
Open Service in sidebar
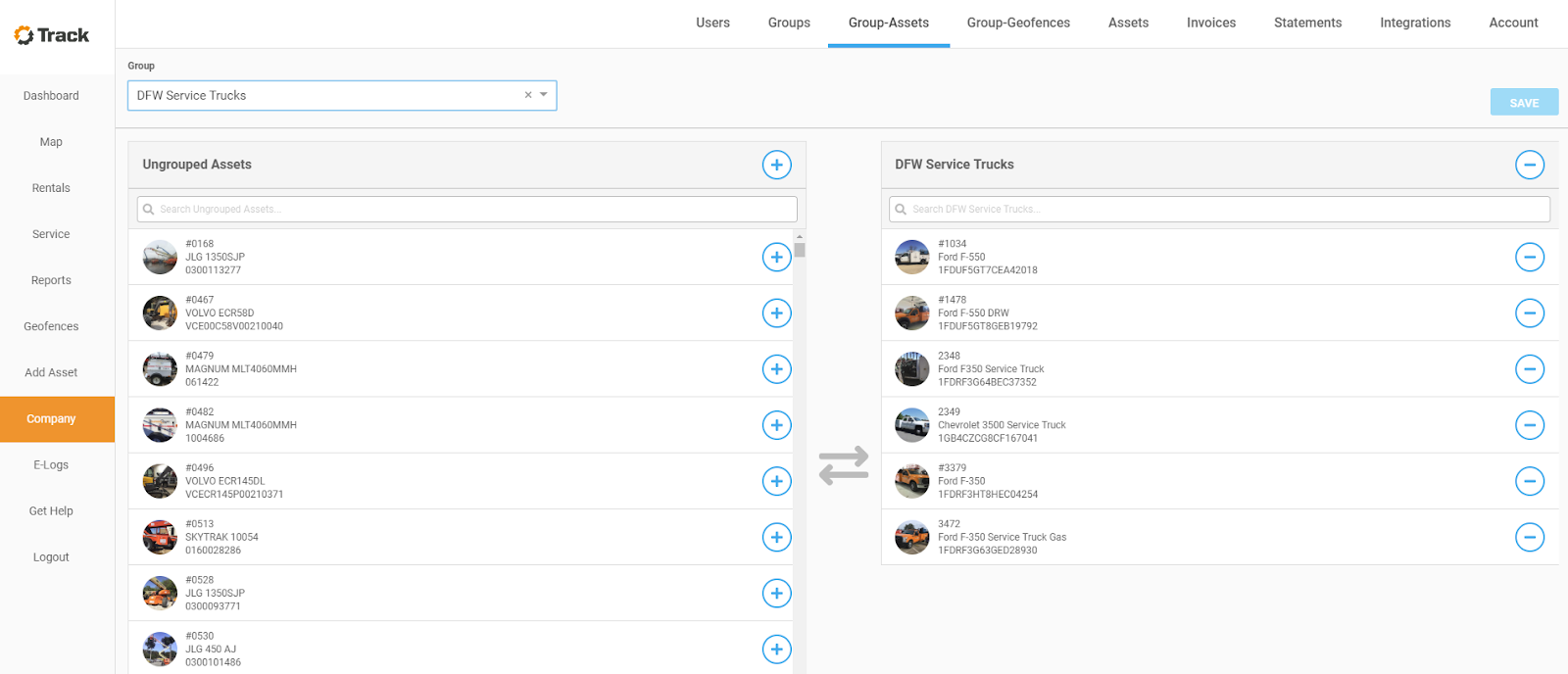[51, 234]
